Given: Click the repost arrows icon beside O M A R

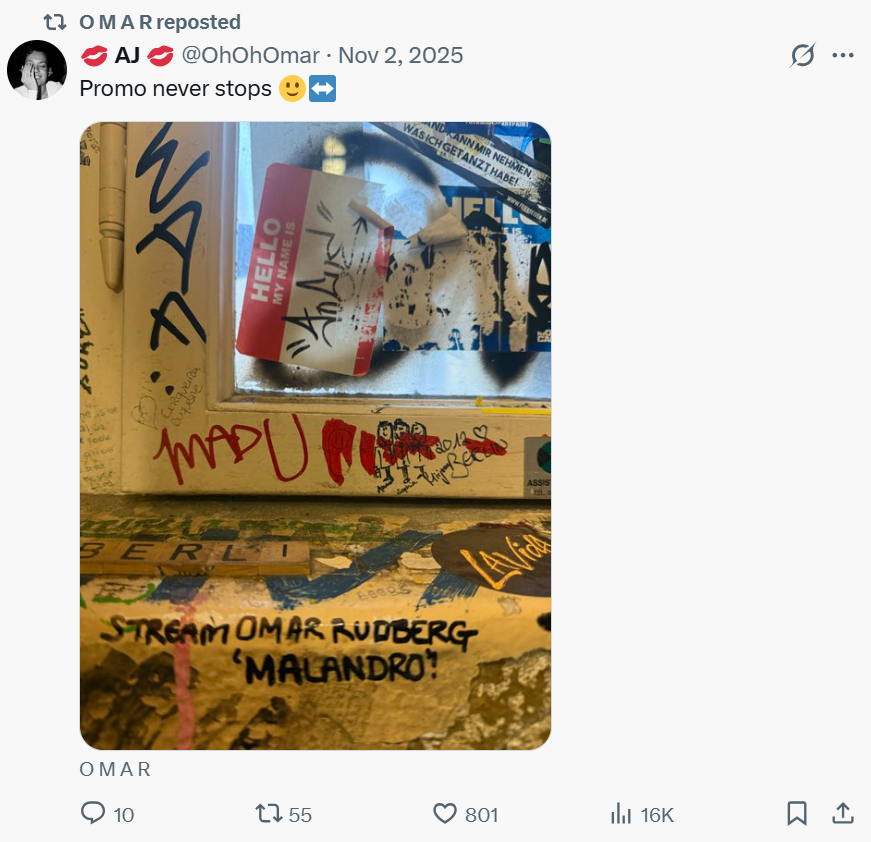Looking at the screenshot, I should 55,22.
